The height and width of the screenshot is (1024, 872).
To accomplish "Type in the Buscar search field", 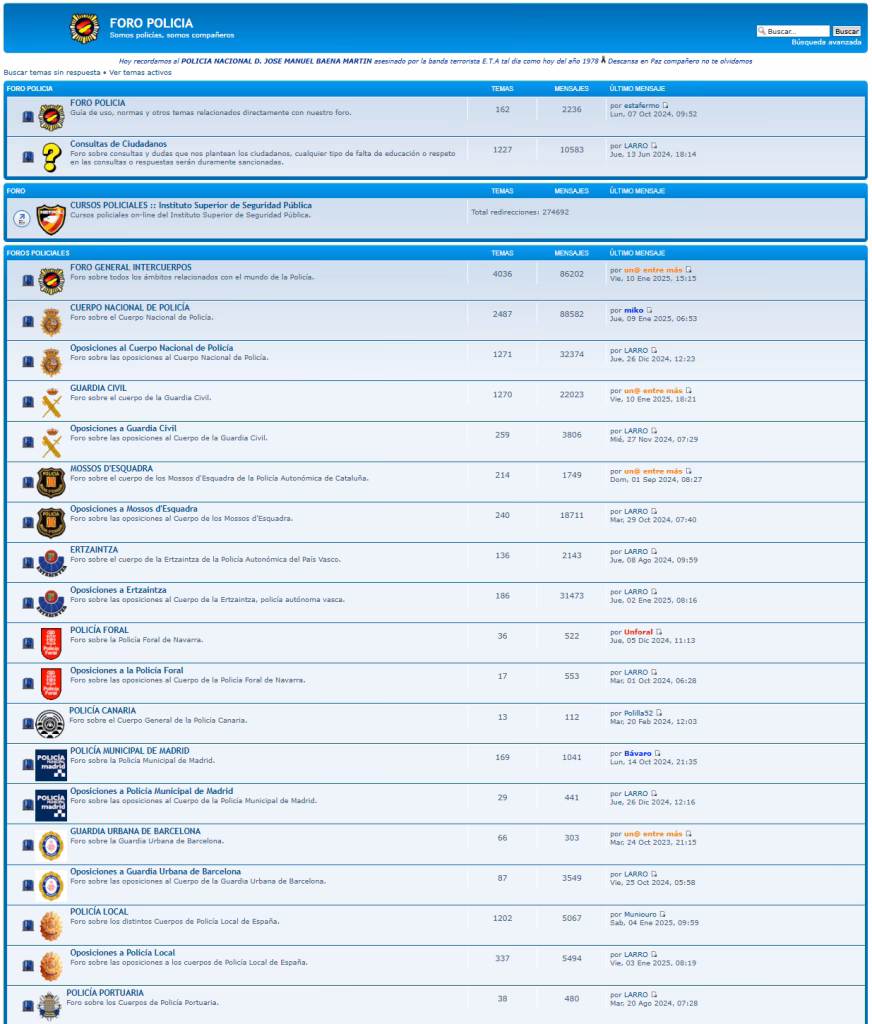I will coord(796,31).
